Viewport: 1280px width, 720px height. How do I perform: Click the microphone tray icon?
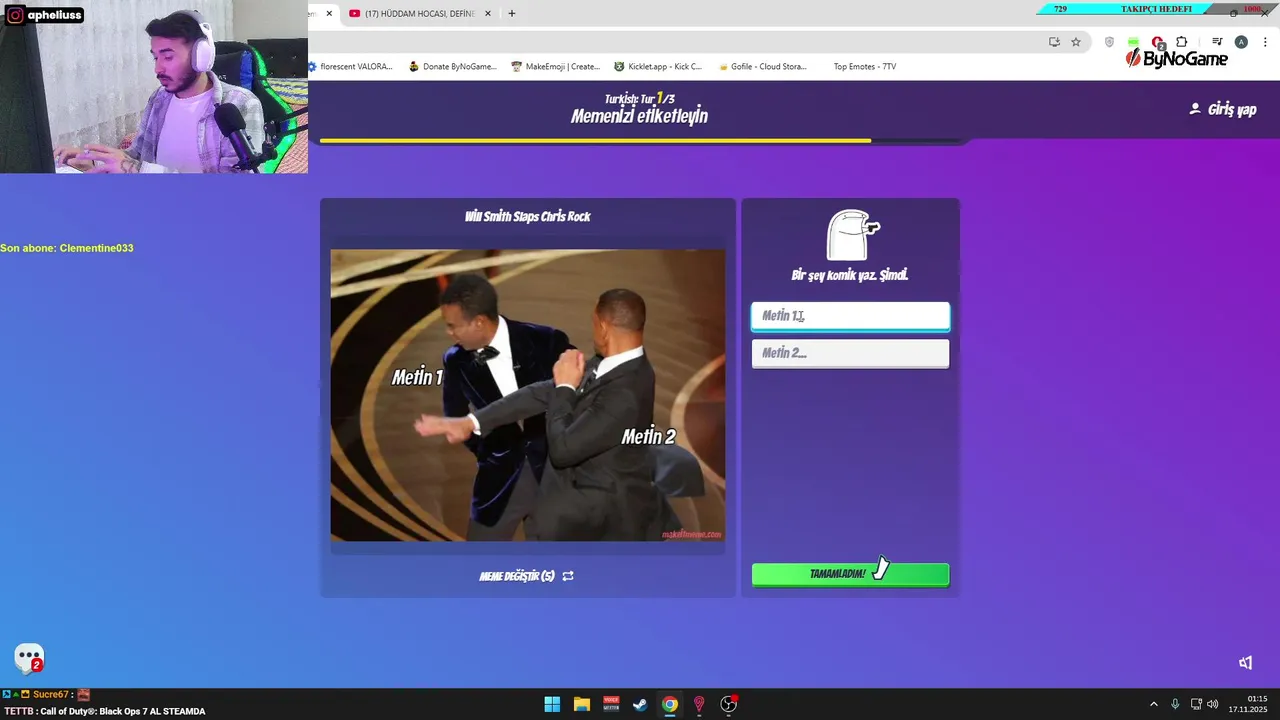point(1175,704)
